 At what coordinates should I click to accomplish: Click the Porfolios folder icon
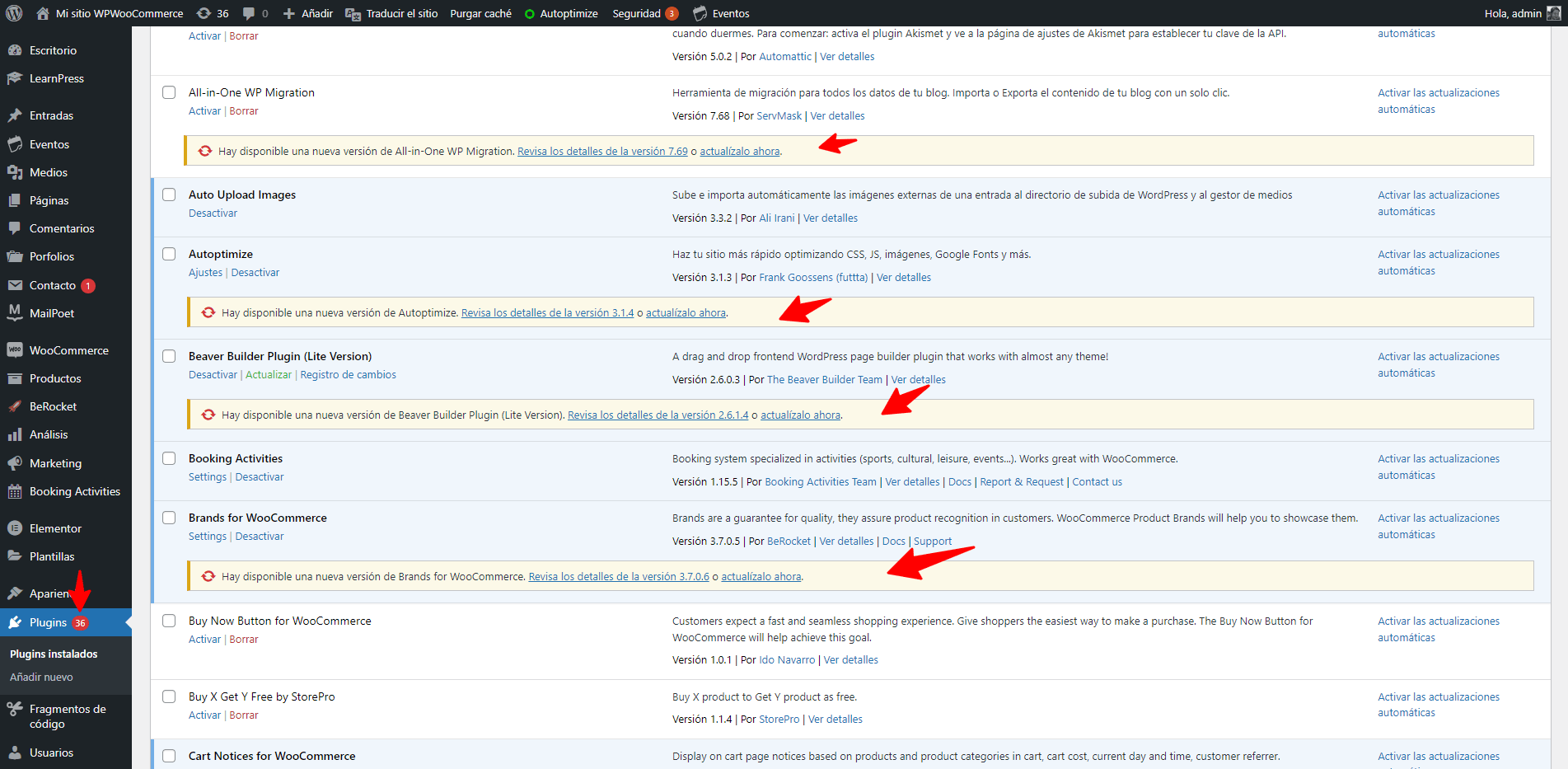pyautogui.click(x=15, y=256)
